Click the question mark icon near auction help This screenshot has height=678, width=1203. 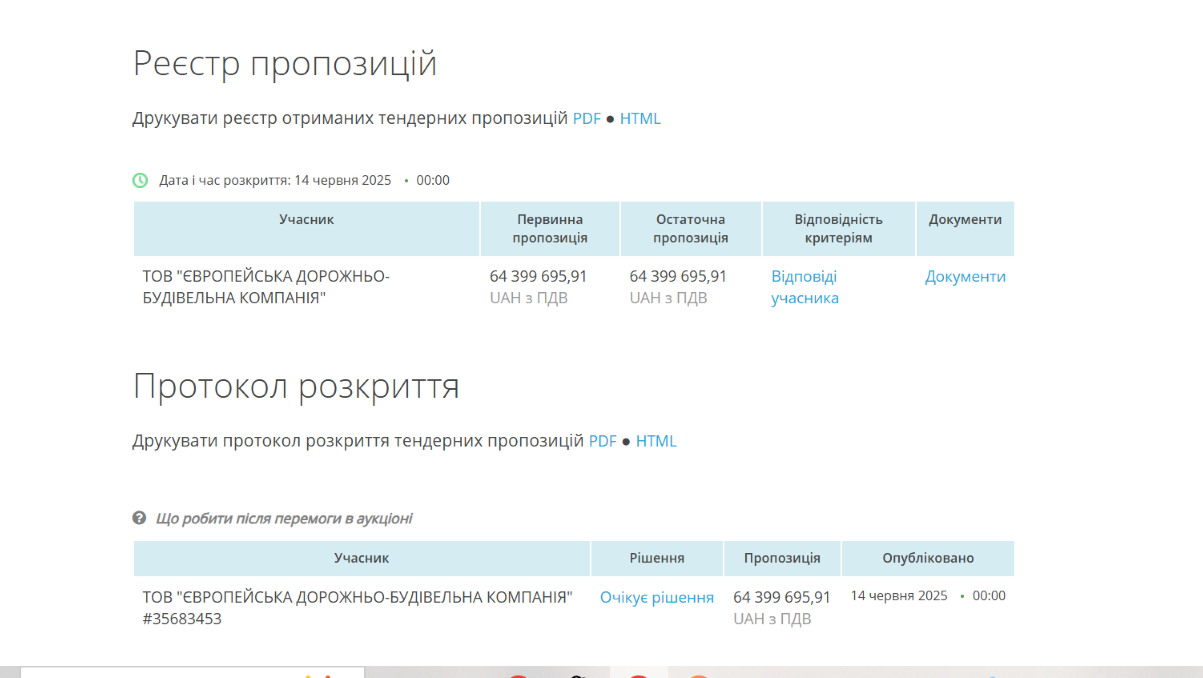point(139,518)
